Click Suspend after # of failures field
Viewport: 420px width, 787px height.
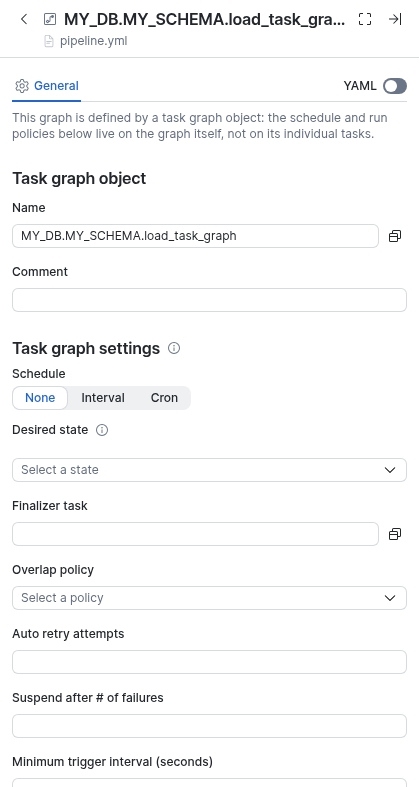click(209, 726)
